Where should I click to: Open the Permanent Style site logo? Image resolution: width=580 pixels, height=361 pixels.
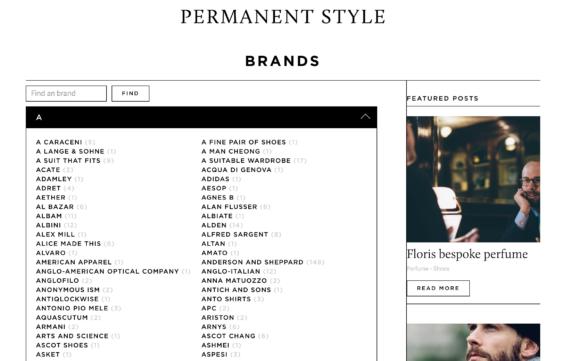pos(283,17)
